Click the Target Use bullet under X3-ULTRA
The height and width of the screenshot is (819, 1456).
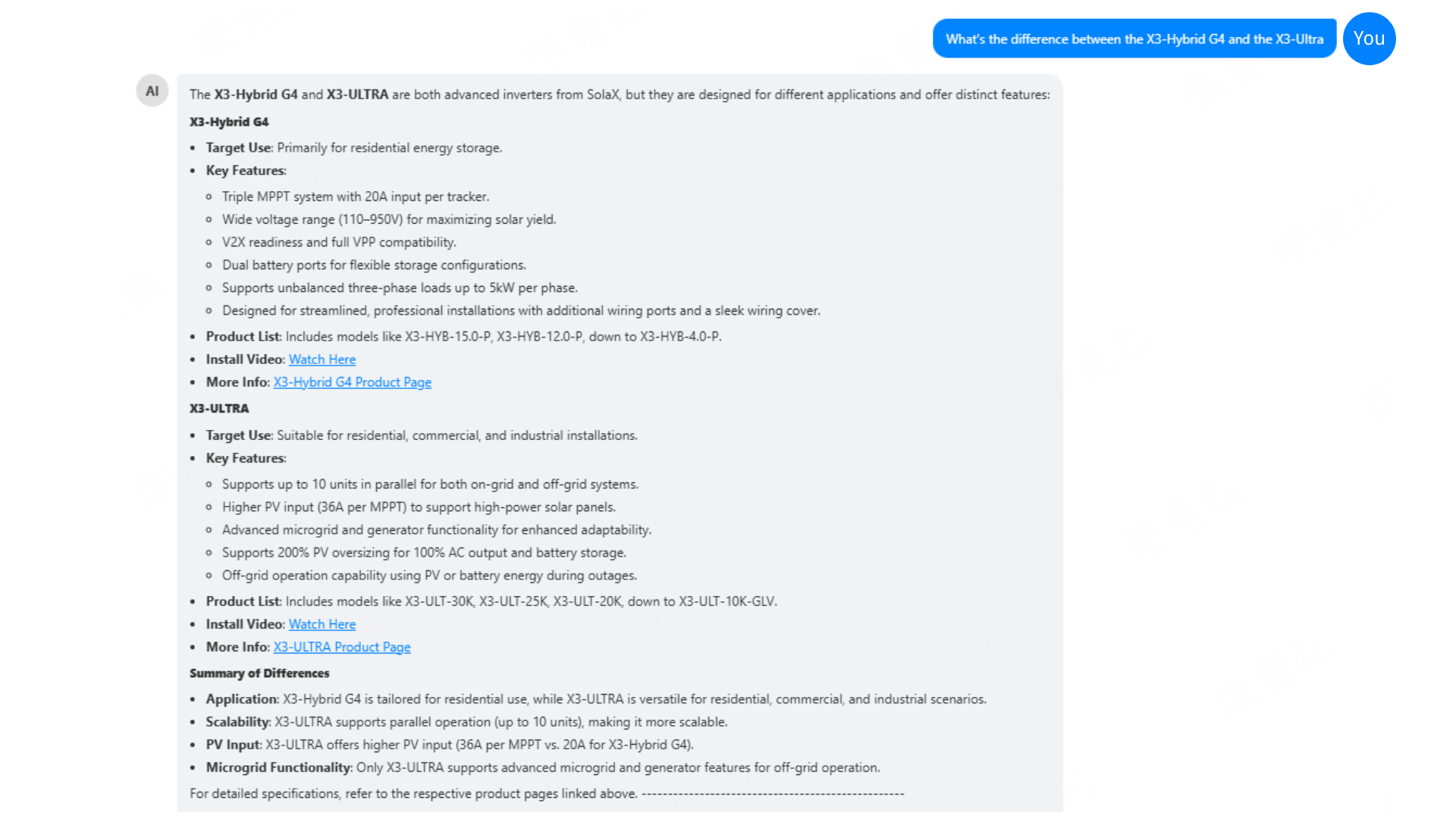pyautogui.click(x=421, y=435)
